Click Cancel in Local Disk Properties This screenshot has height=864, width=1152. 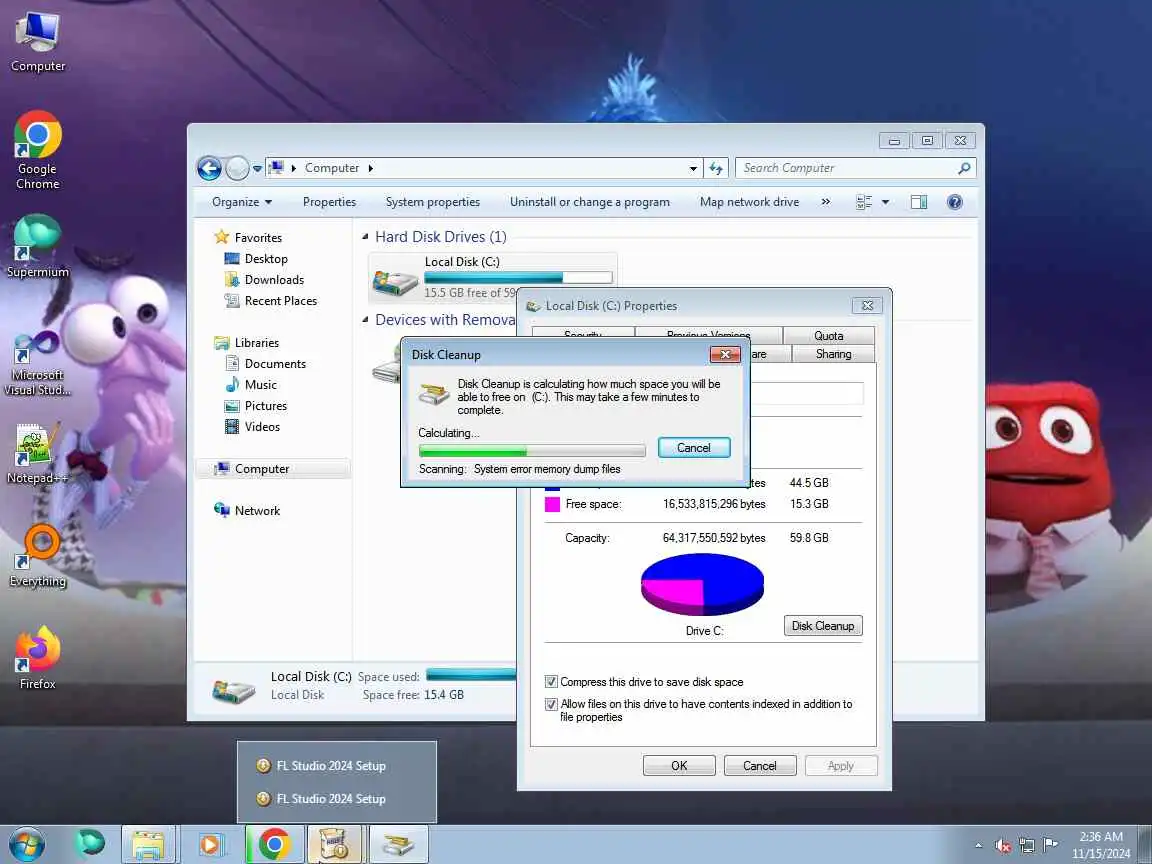click(760, 766)
